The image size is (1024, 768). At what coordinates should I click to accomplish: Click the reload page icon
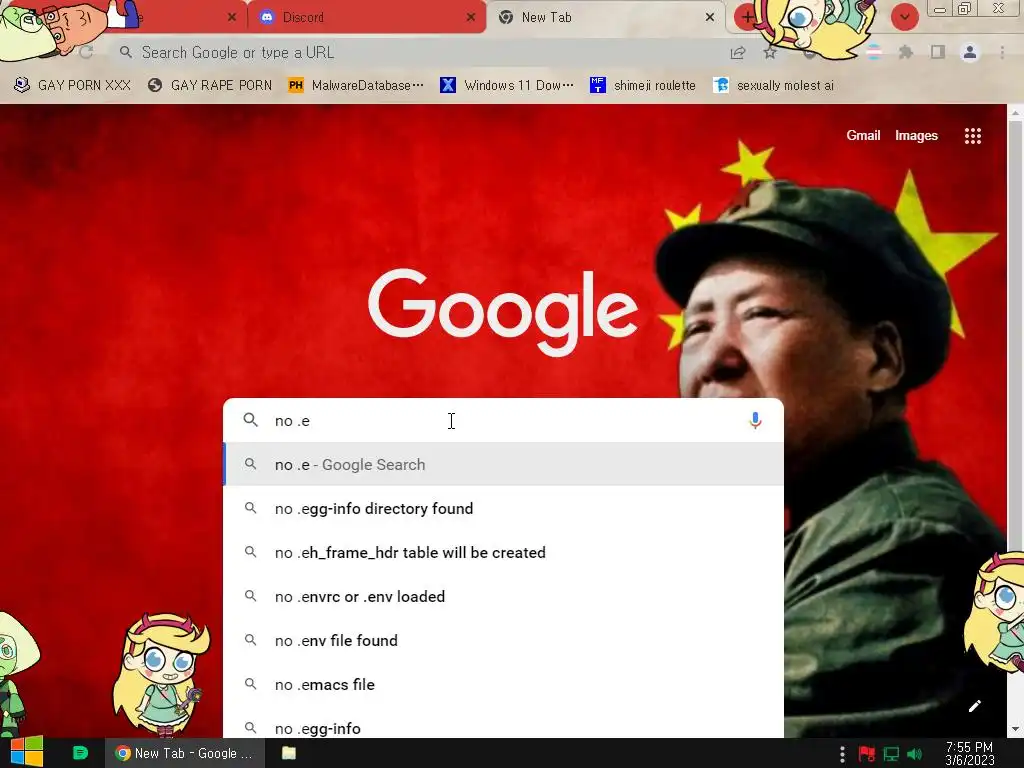point(86,52)
